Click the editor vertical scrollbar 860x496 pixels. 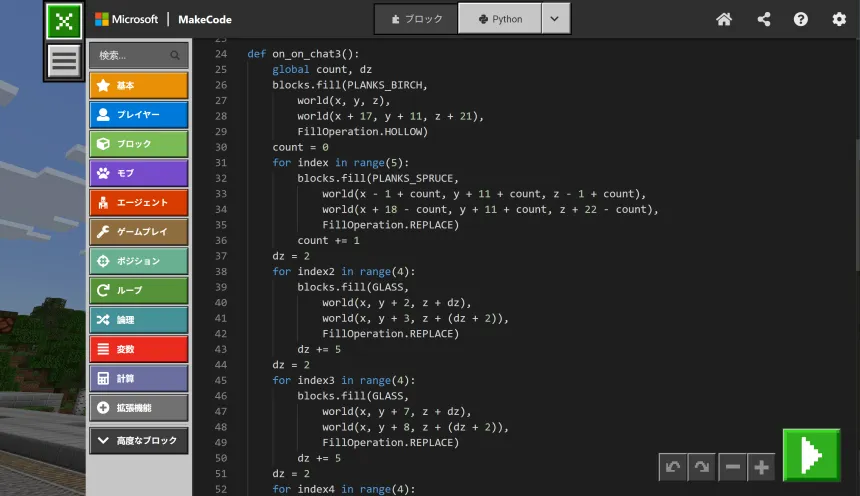click(x=857, y=205)
